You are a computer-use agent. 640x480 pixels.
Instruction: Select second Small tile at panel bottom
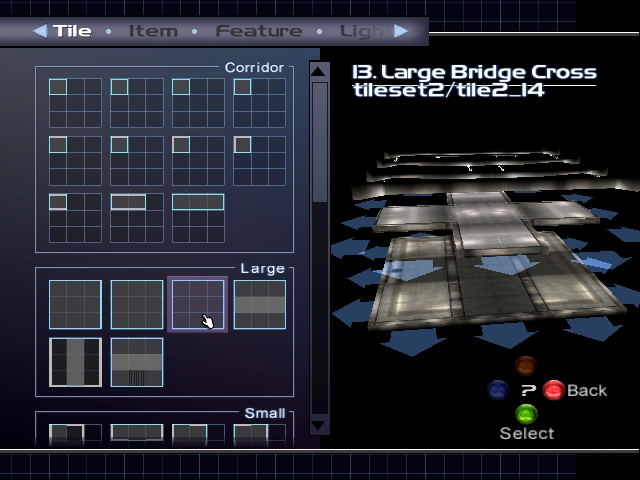pyautogui.click(x=137, y=435)
